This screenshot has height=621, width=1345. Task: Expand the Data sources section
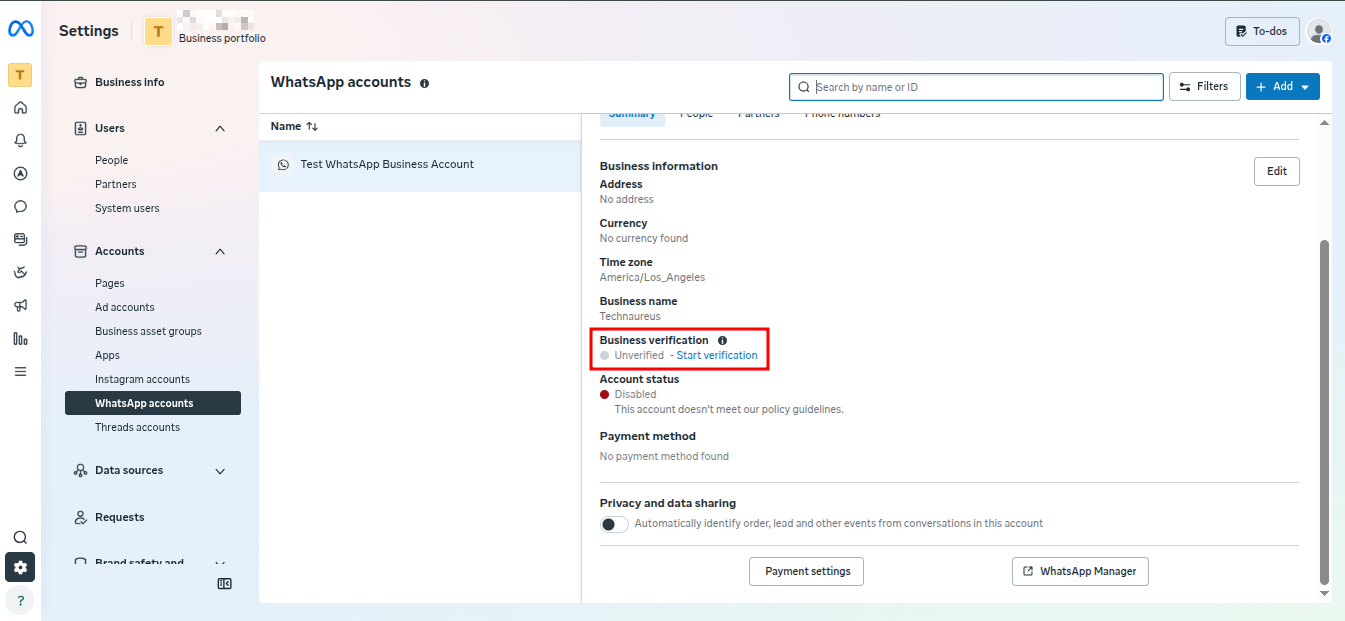coord(220,471)
